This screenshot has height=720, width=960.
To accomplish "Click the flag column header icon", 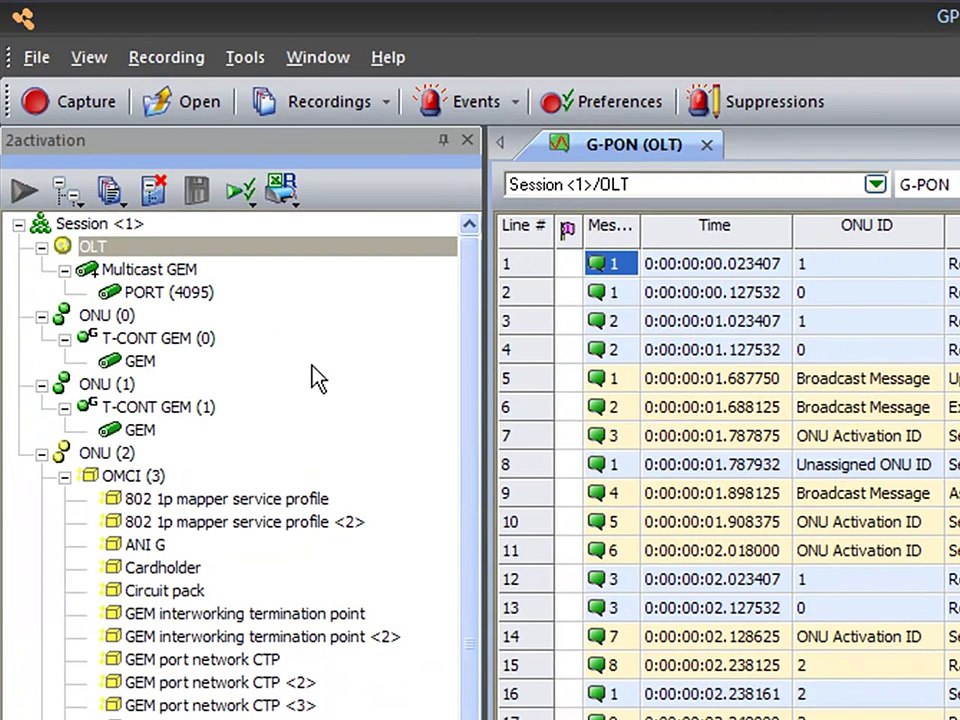I will [x=568, y=231].
